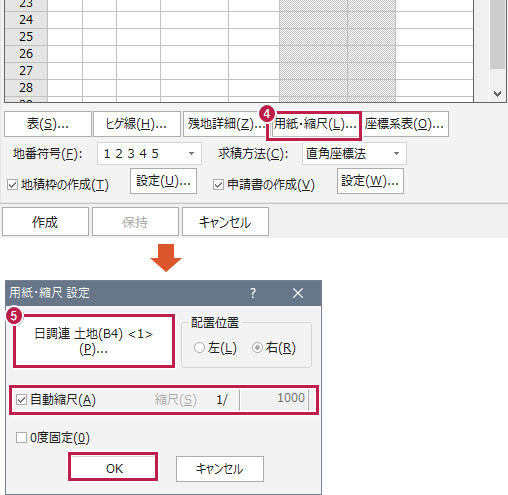Select 右 placement radio button
508x495 pixels.
point(257,348)
